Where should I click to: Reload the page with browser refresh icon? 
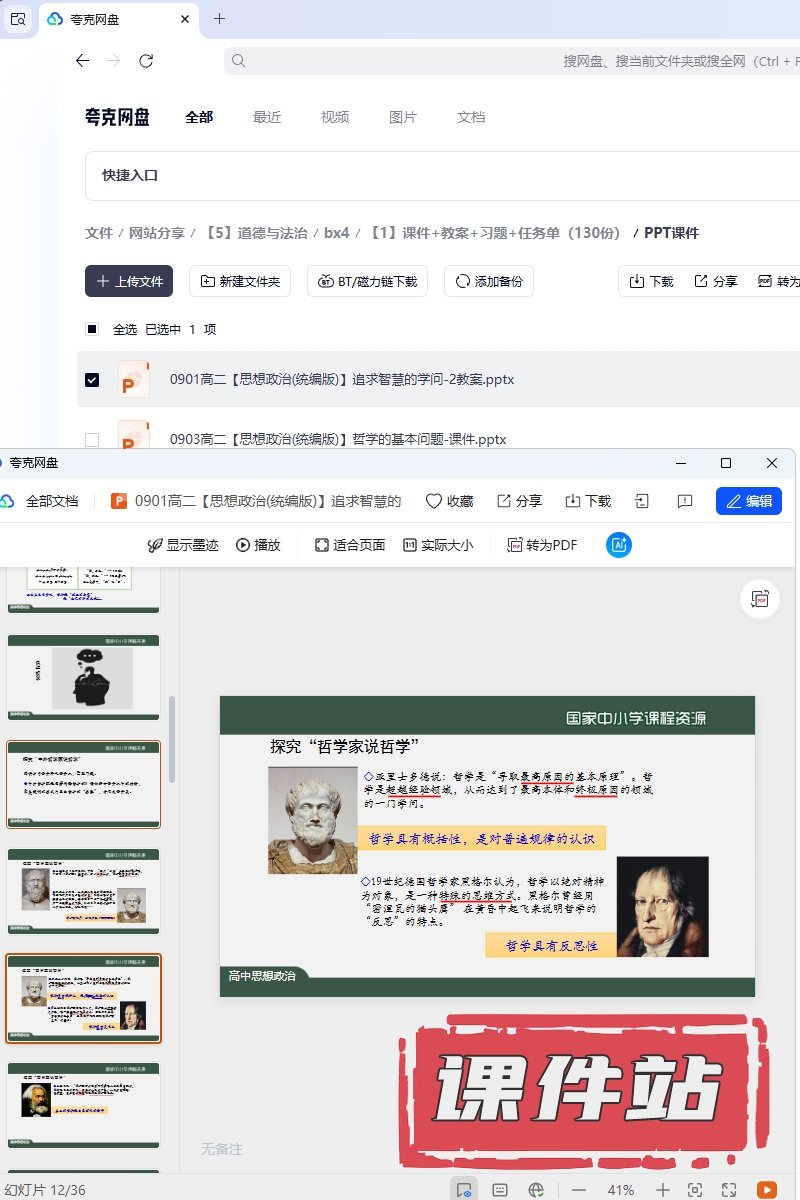pyautogui.click(x=146, y=61)
